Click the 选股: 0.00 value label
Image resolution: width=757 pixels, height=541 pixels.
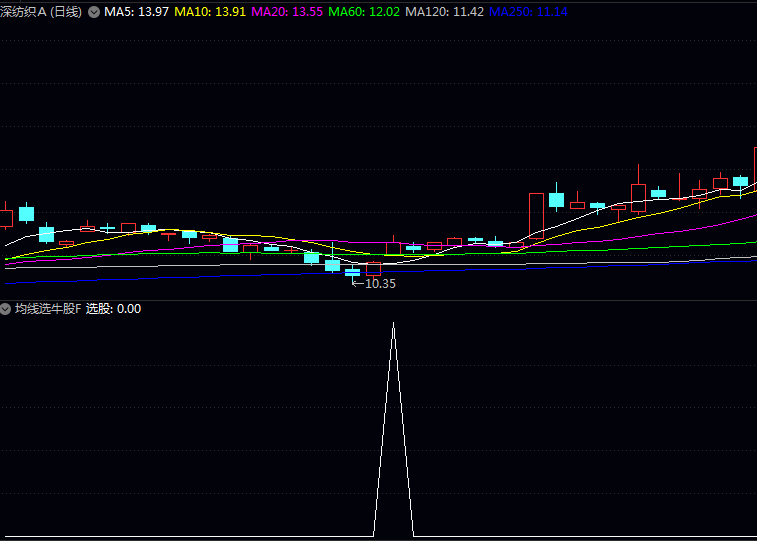tap(113, 309)
